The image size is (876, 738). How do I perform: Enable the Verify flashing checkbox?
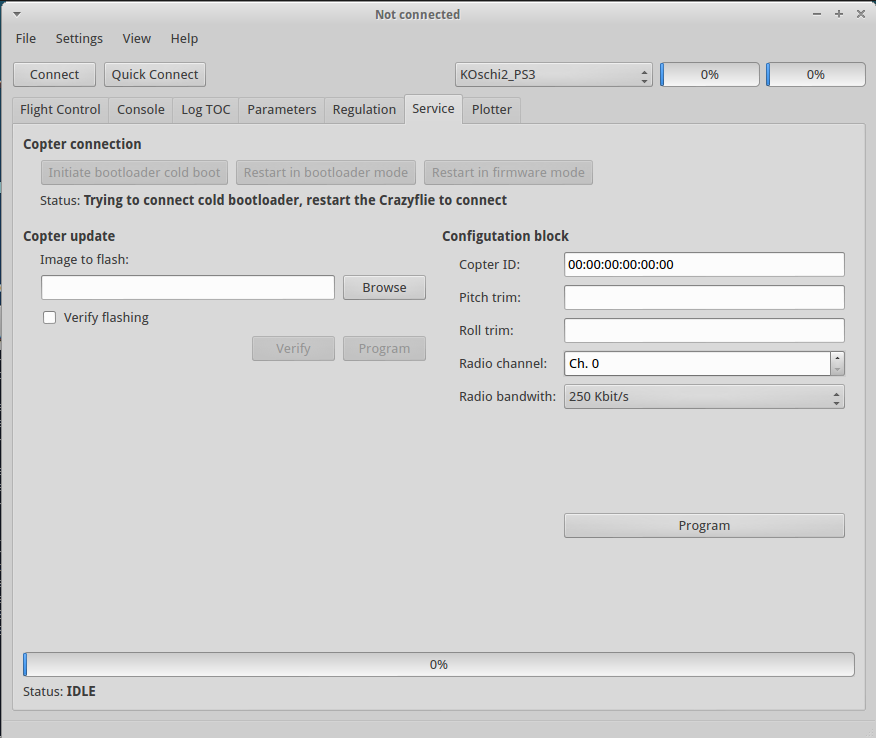tap(50, 318)
